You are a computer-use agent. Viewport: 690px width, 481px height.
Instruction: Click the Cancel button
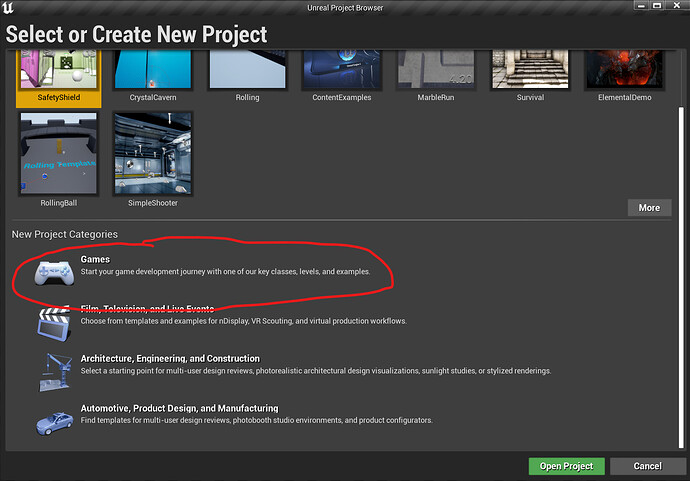tap(648, 466)
